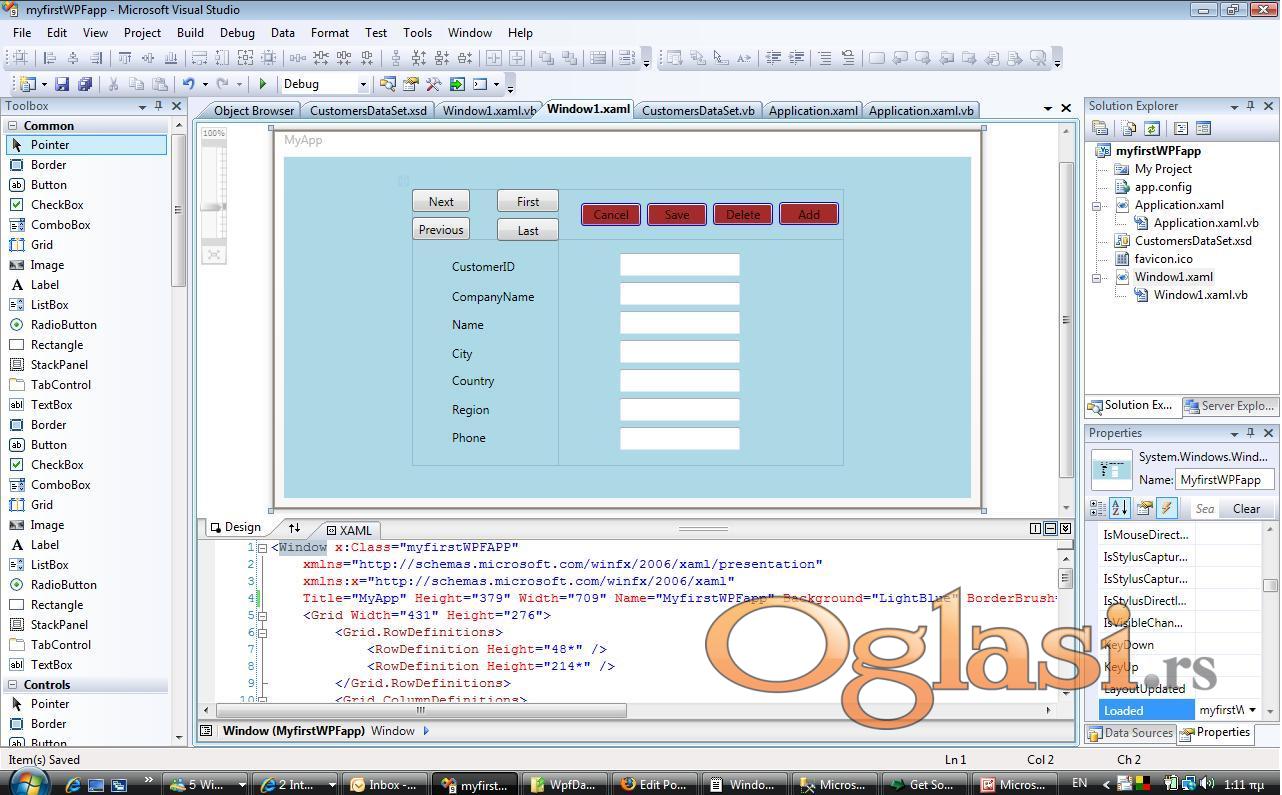Screen dimensions: 1282x795
Task: Click the Previous button in the designer
Action: pos(441,230)
